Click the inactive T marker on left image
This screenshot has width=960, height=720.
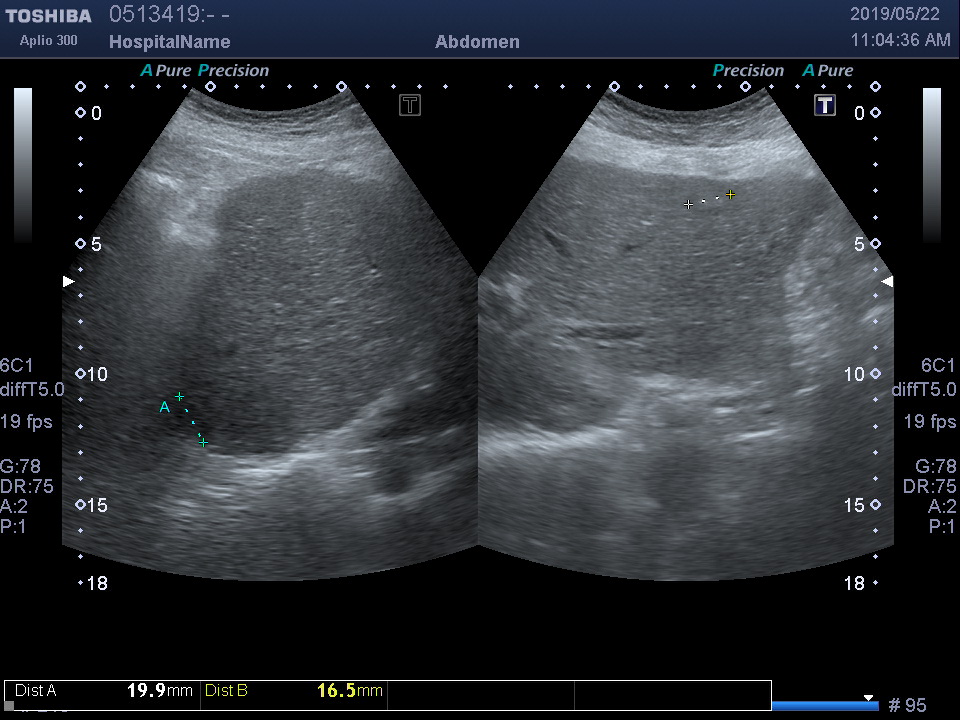tap(410, 105)
